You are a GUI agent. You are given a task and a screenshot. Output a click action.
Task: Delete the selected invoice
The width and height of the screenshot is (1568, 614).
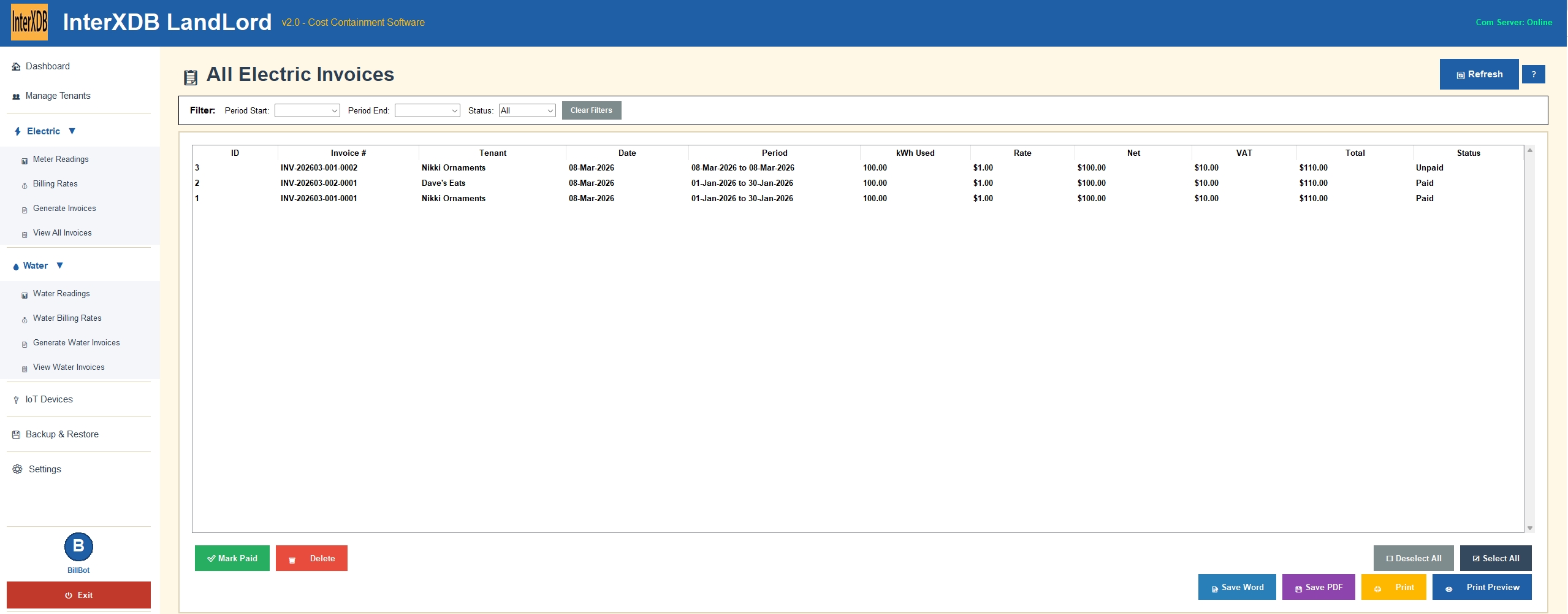[x=311, y=558]
